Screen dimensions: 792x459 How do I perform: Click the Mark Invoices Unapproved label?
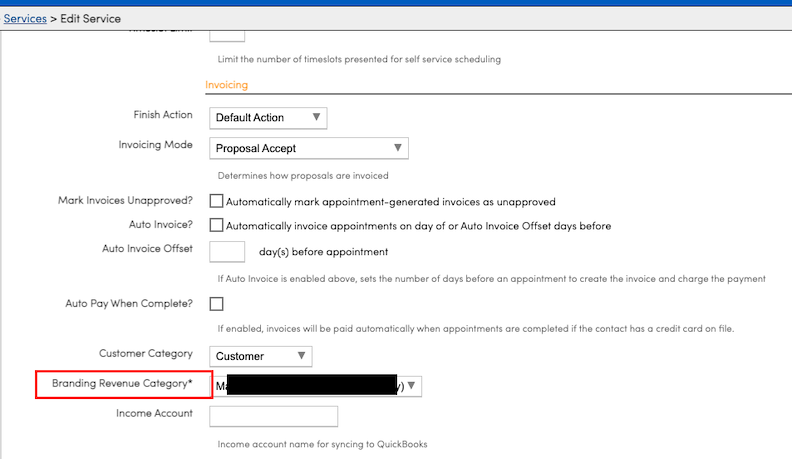coord(125,200)
